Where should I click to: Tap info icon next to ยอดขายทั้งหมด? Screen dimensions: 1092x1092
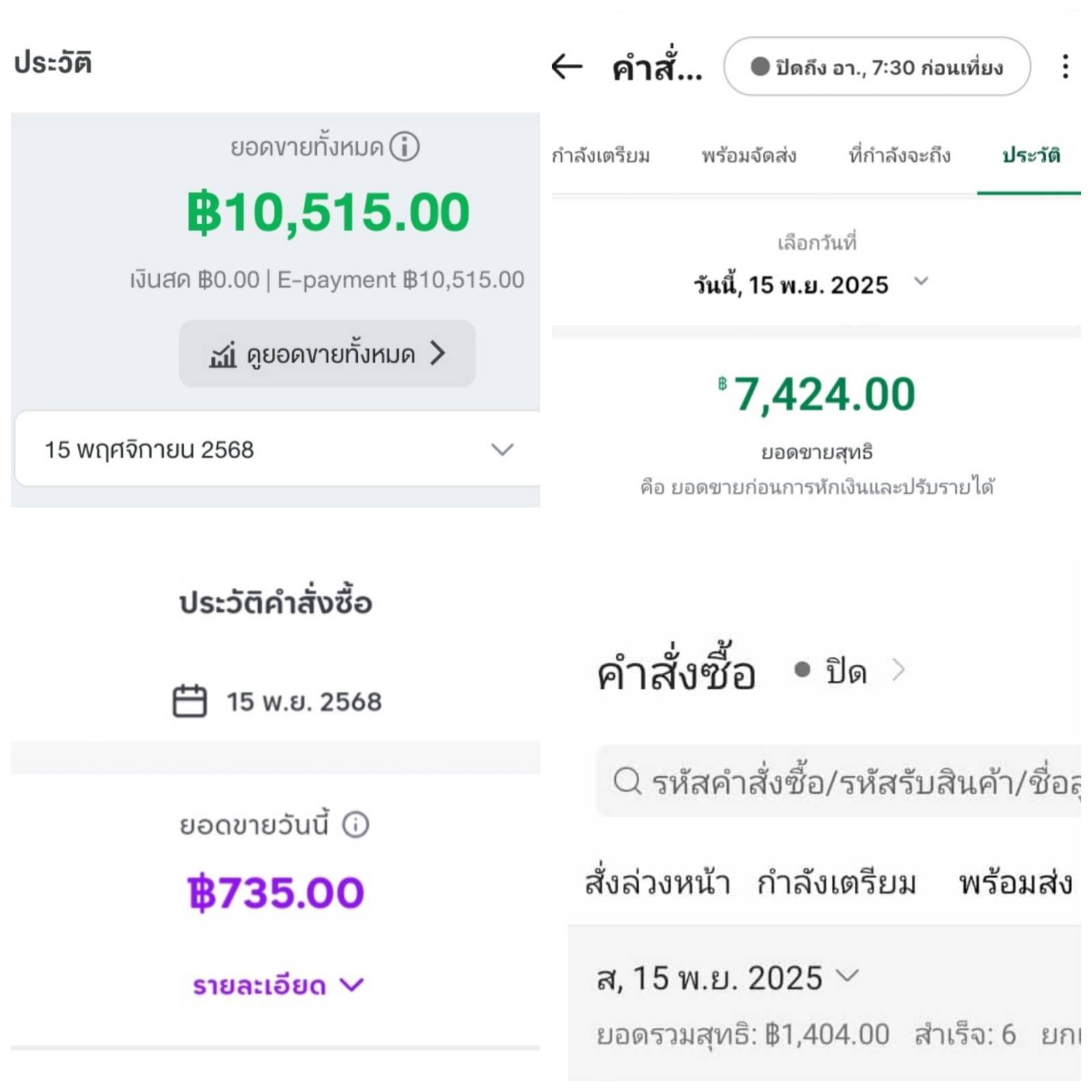[x=404, y=147]
